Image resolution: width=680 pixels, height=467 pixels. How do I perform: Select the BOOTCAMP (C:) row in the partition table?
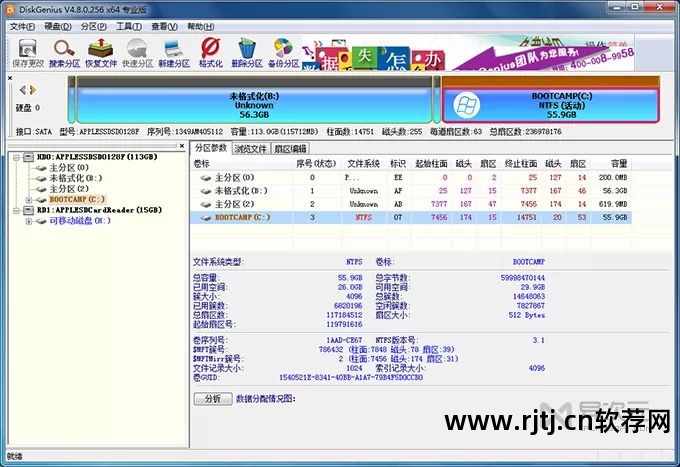tap(411, 218)
